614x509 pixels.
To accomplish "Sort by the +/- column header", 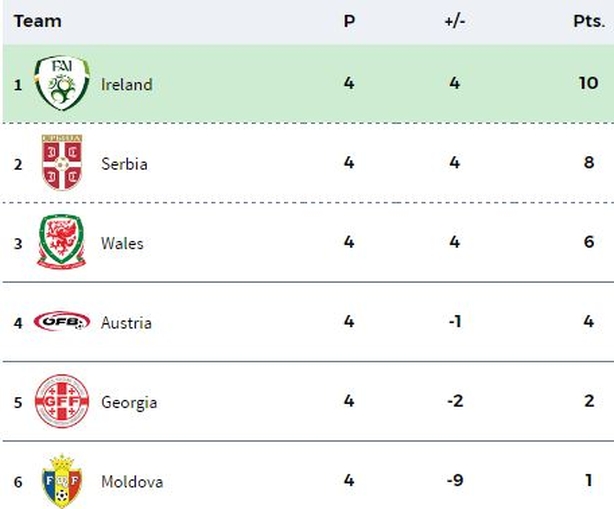I will (455, 21).
